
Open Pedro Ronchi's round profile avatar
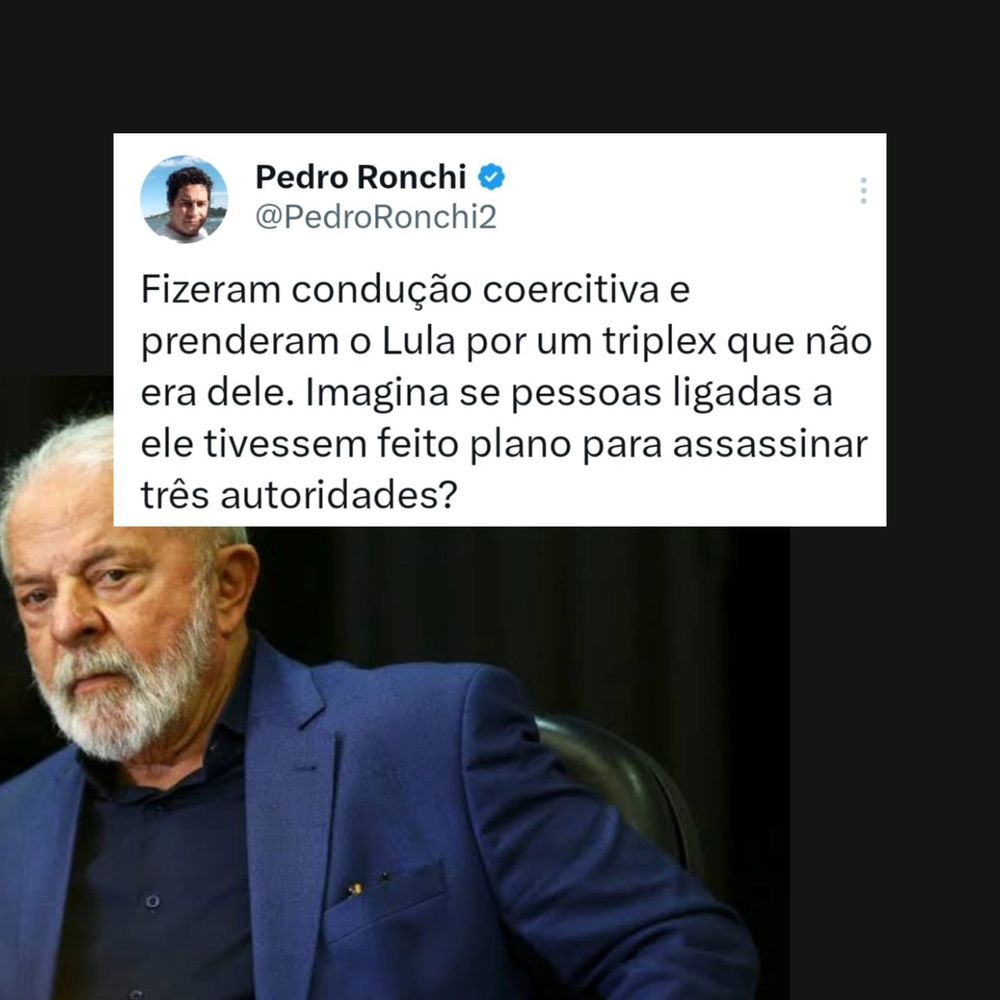tap(184, 199)
